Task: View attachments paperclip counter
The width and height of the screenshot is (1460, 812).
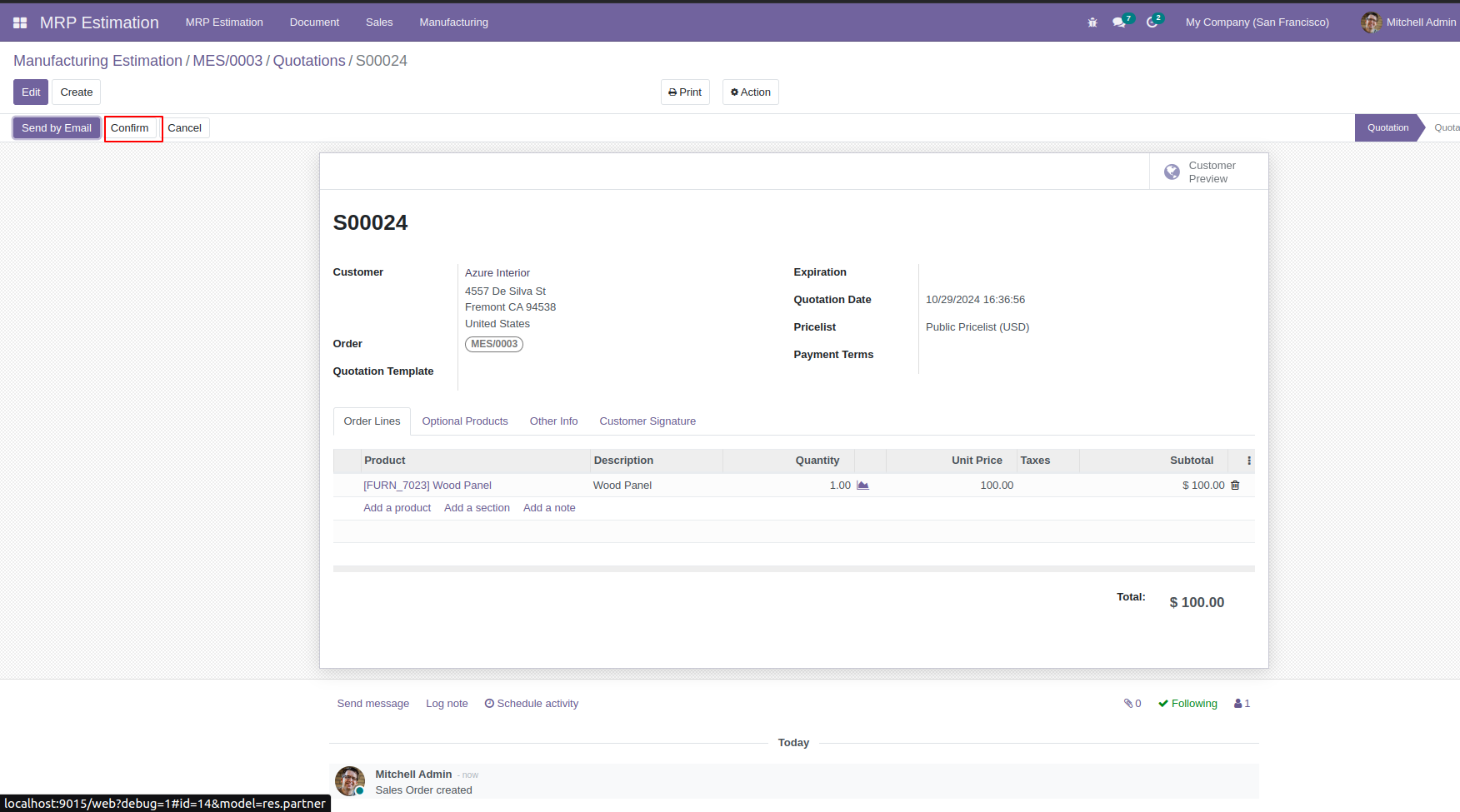Action: (x=1132, y=704)
